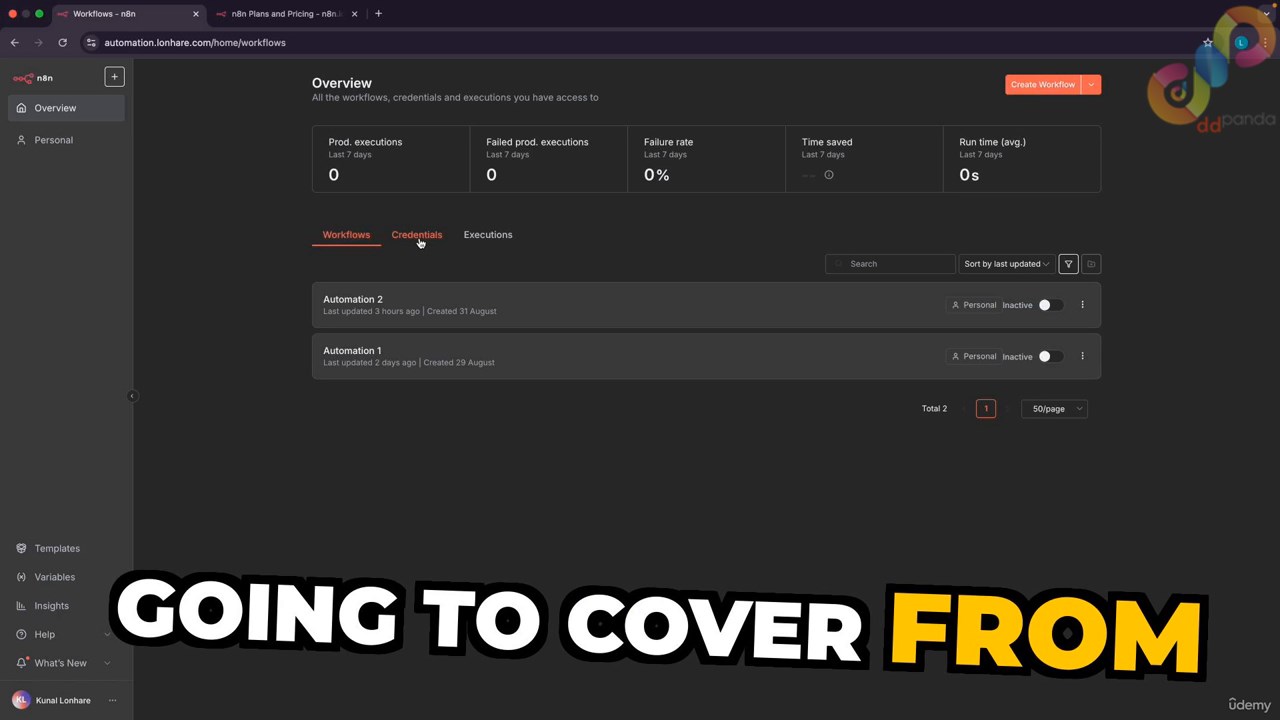Click the Templates box icon
Screen dimensions: 1280x720
pos(21,548)
